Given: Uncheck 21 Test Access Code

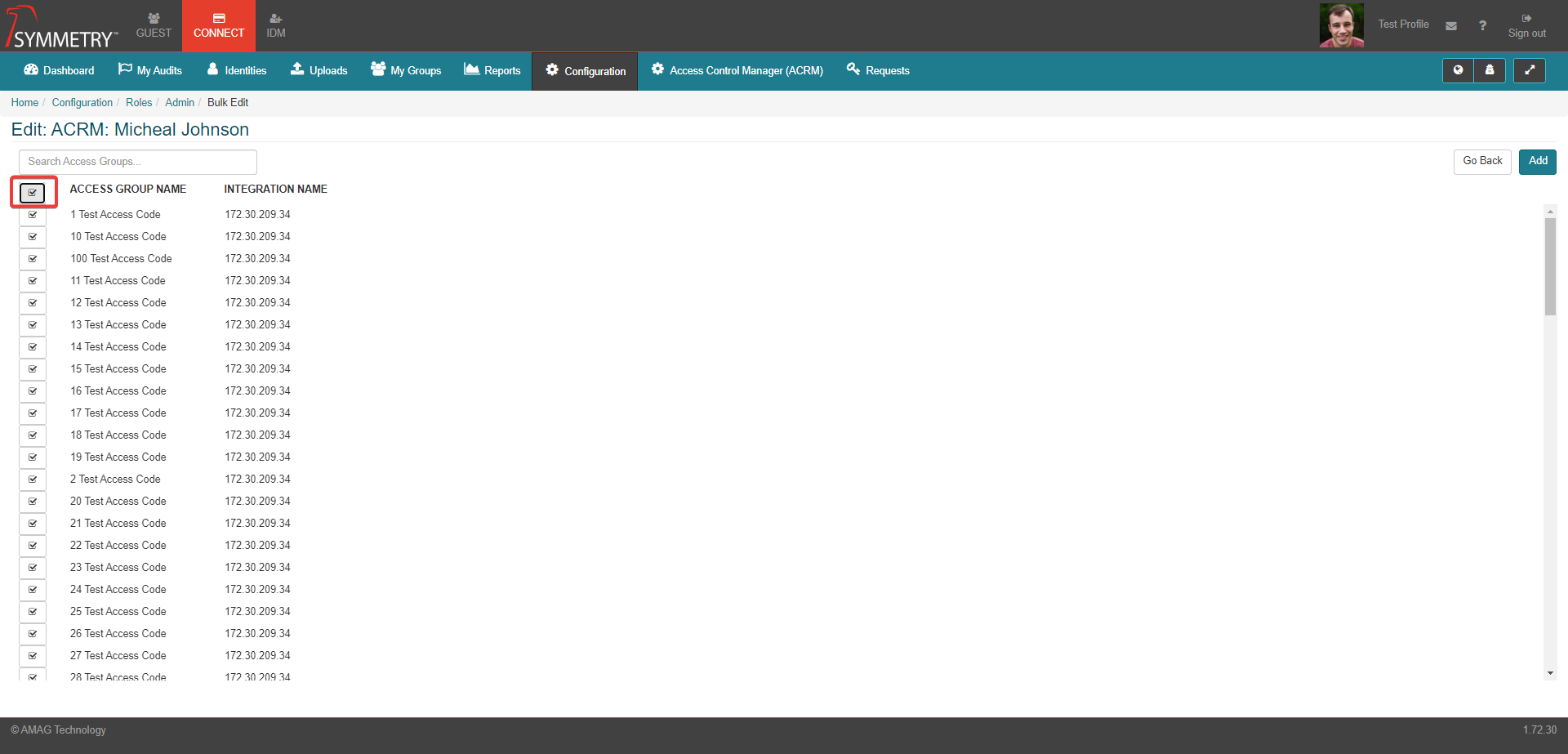Looking at the screenshot, I should point(33,524).
